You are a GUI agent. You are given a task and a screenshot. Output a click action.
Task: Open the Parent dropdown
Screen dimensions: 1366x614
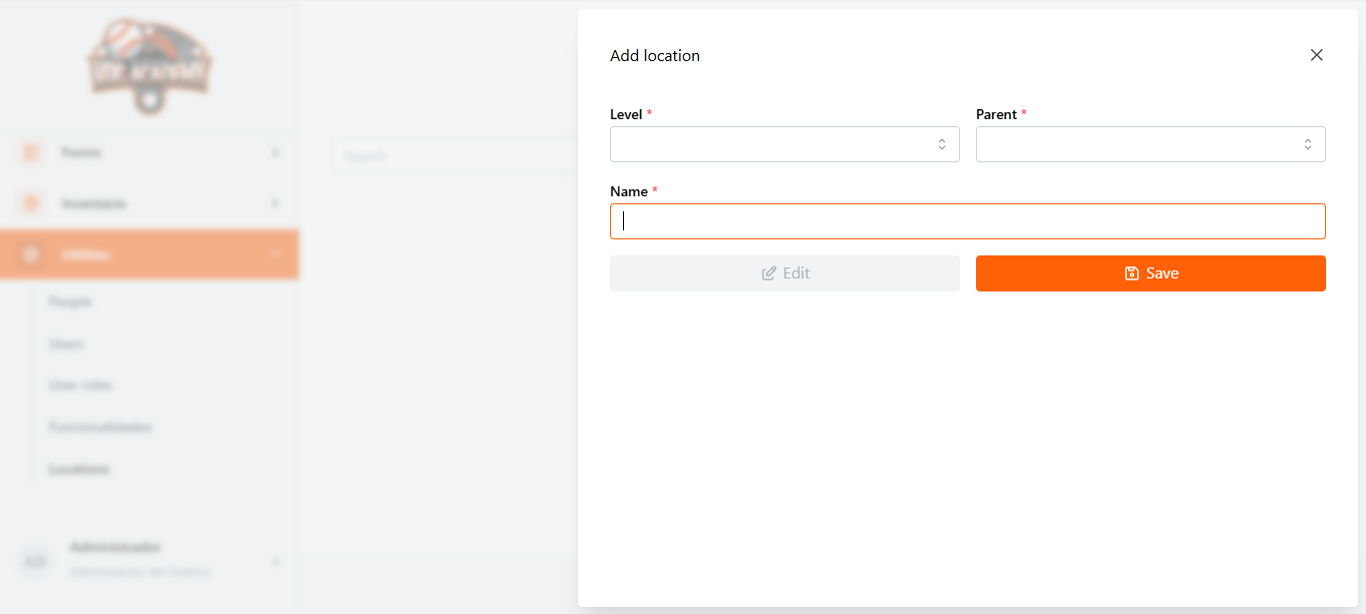(1151, 144)
